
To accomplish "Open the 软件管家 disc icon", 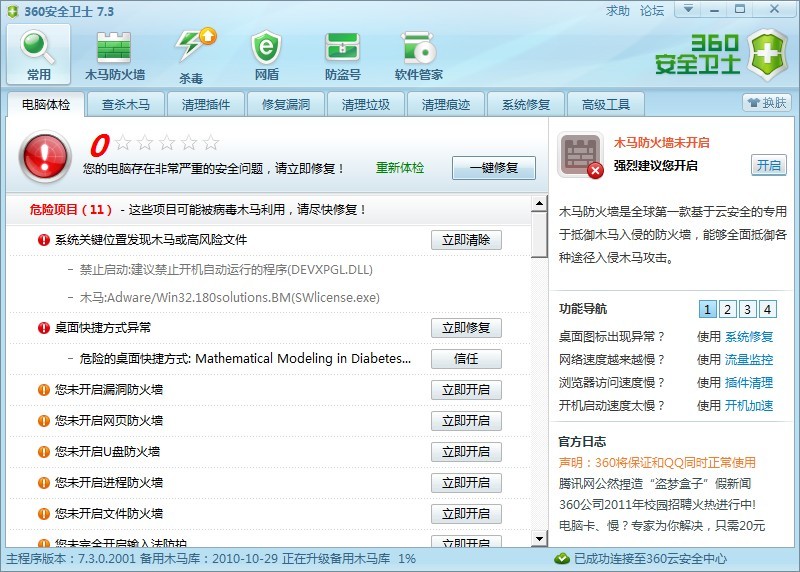I will [418, 54].
